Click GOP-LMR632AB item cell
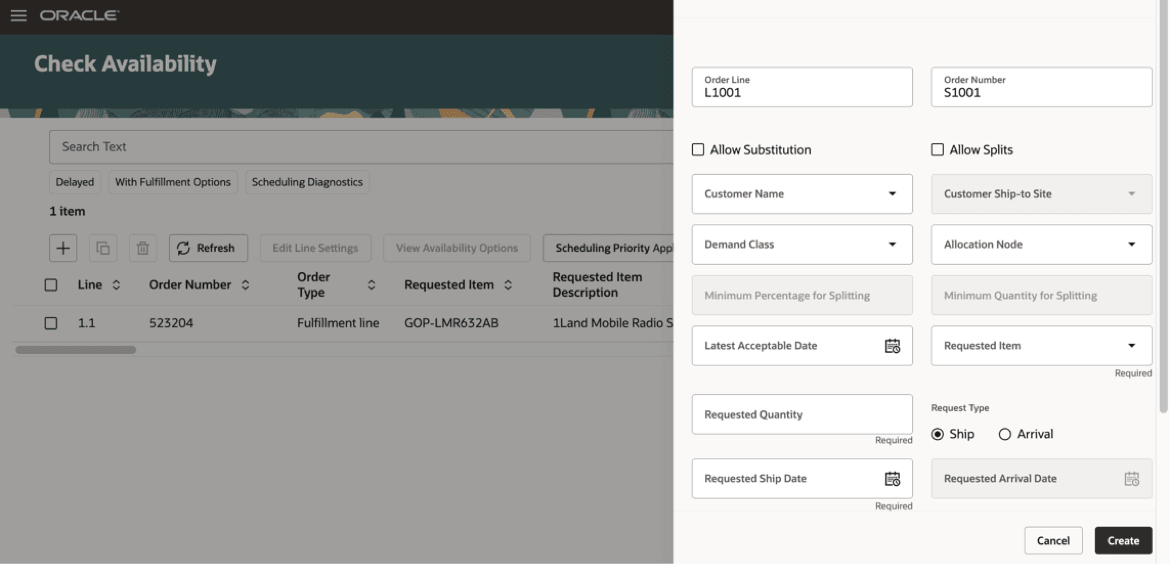Screen dimensions: 1170x565 451,323
